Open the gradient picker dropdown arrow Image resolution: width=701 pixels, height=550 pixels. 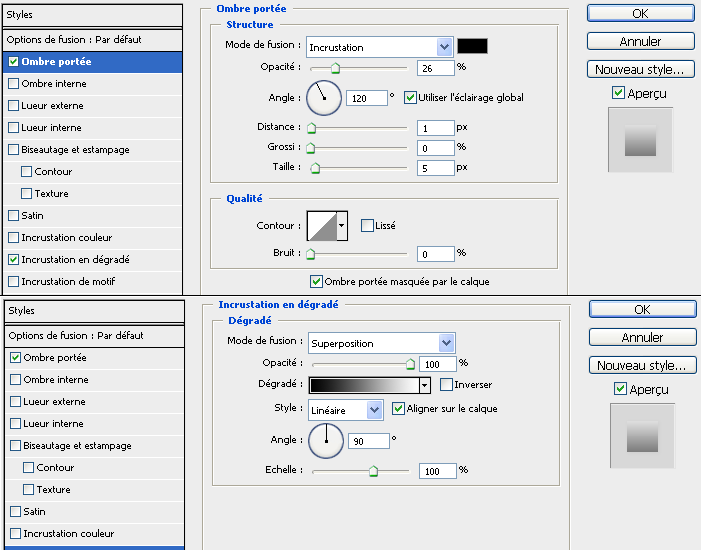[424, 385]
